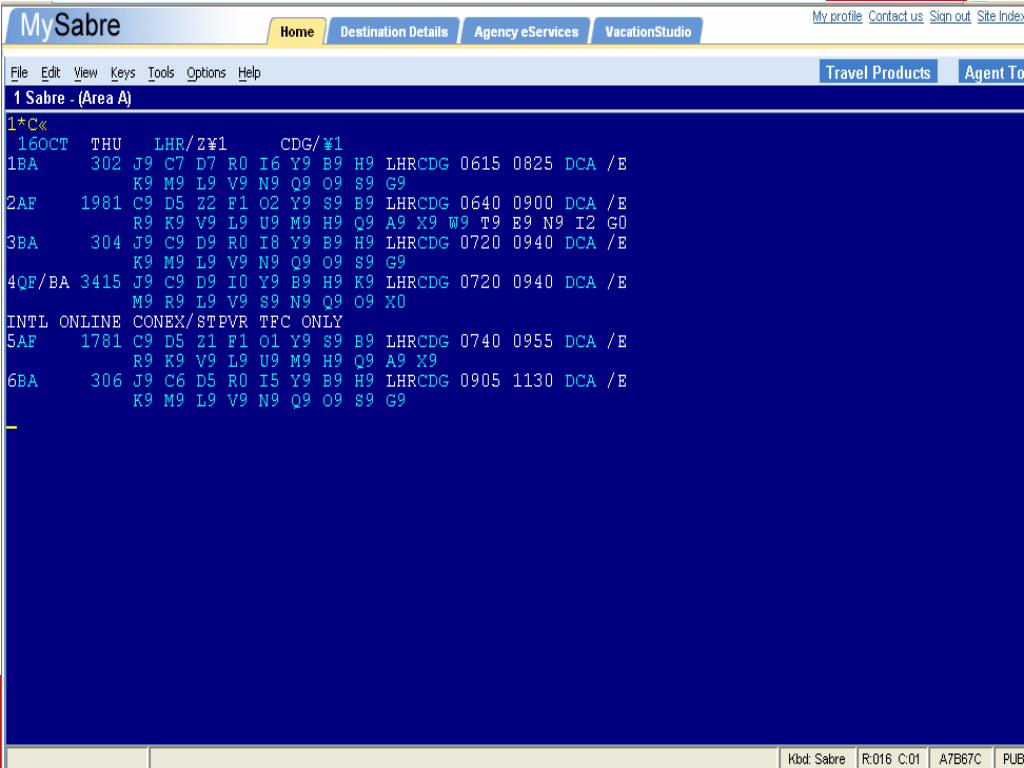The width and height of the screenshot is (1024, 768).
Task: Open the Help menu
Action: click(249, 72)
